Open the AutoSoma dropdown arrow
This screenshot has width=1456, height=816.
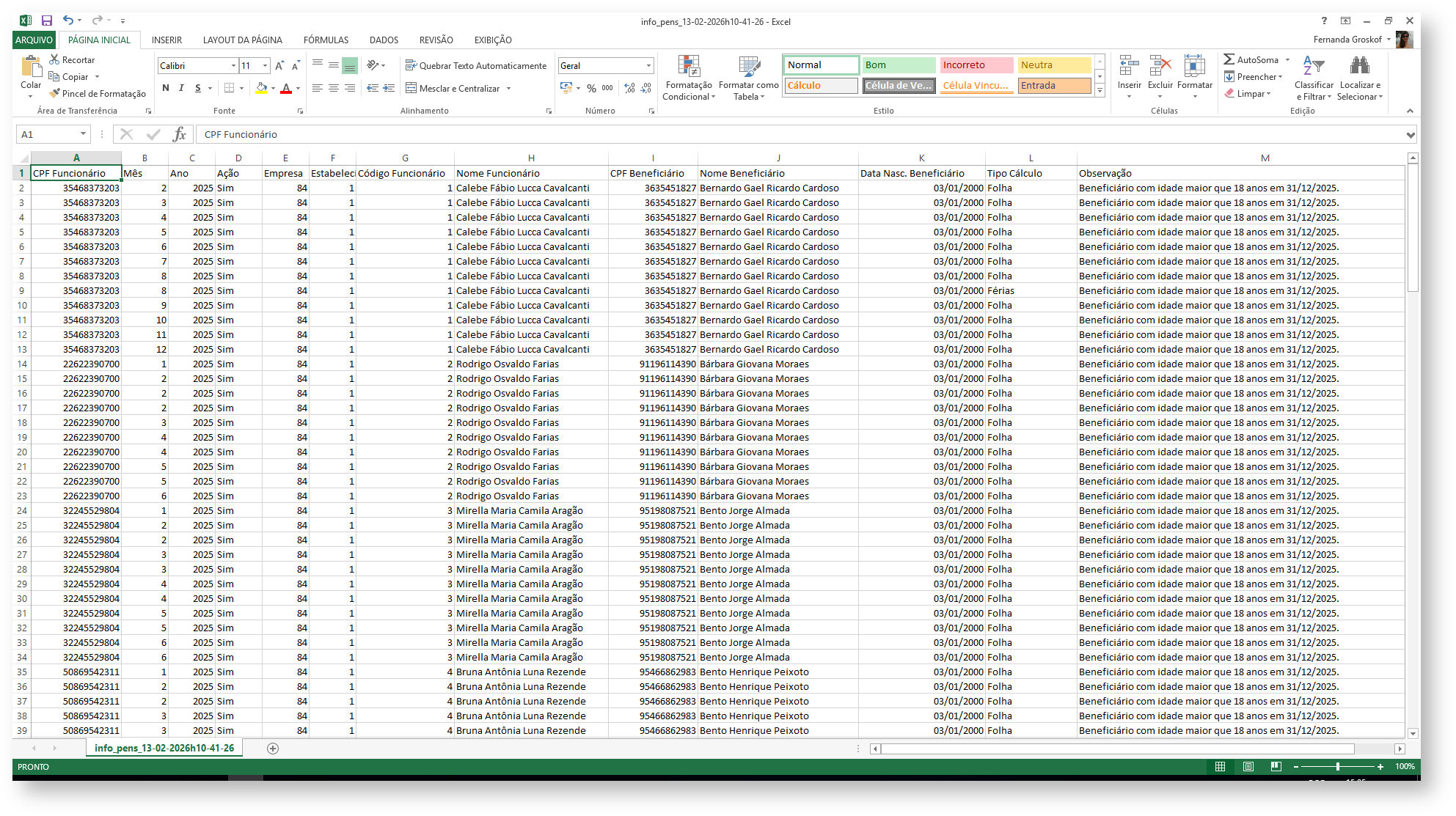click(1287, 60)
